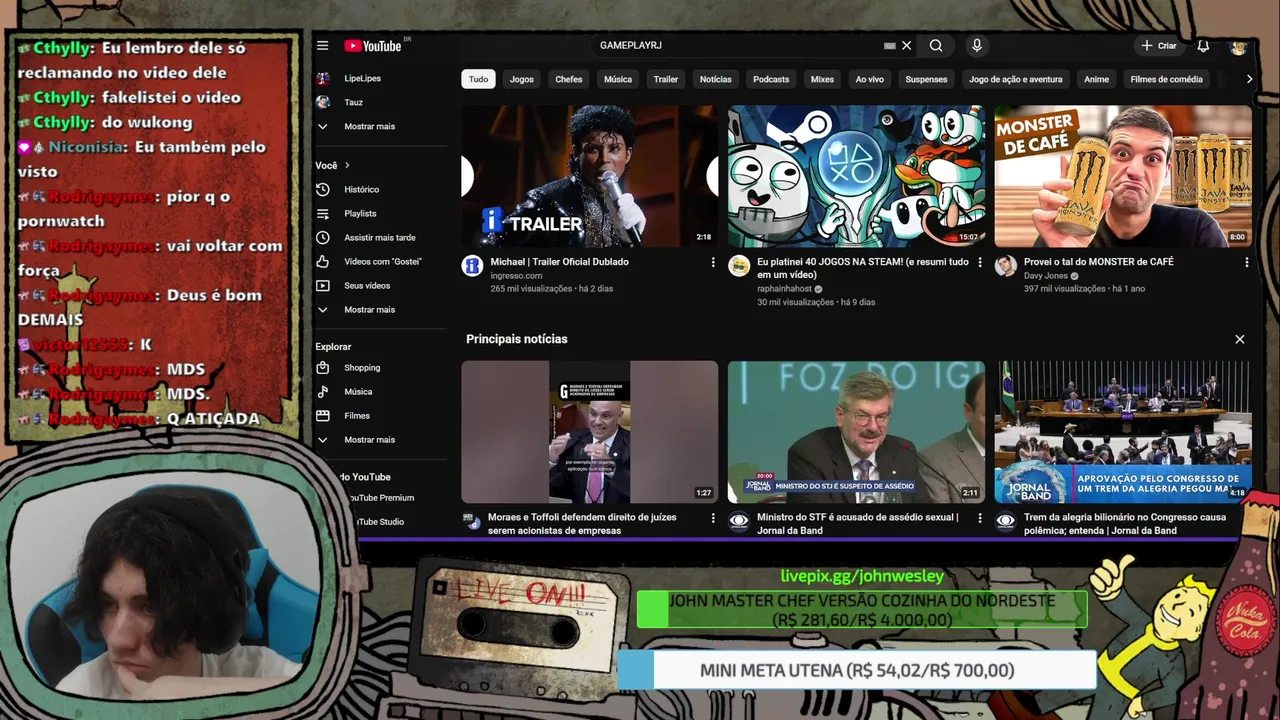Open the Provei o tal do MONSTER title
The width and height of the screenshot is (1280, 720).
(x=1099, y=262)
